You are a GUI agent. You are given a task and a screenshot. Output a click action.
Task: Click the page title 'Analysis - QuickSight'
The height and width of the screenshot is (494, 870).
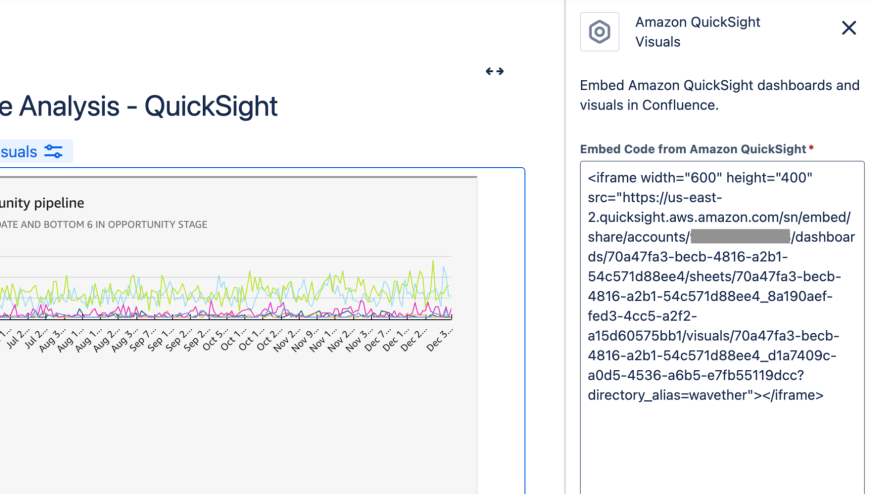pyautogui.click(x=140, y=106)
